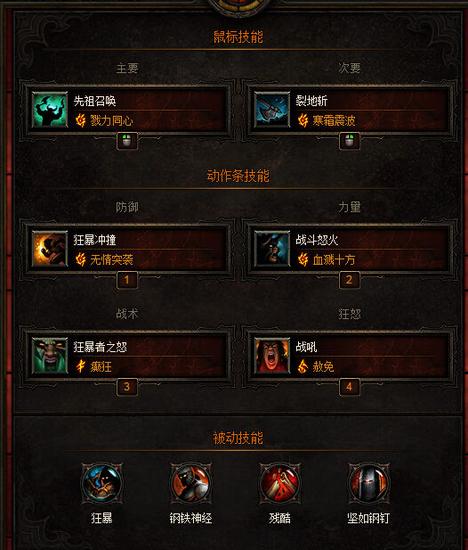Open the 无情突袭 rune text
The image size is (468, 550).
(112, 260)
